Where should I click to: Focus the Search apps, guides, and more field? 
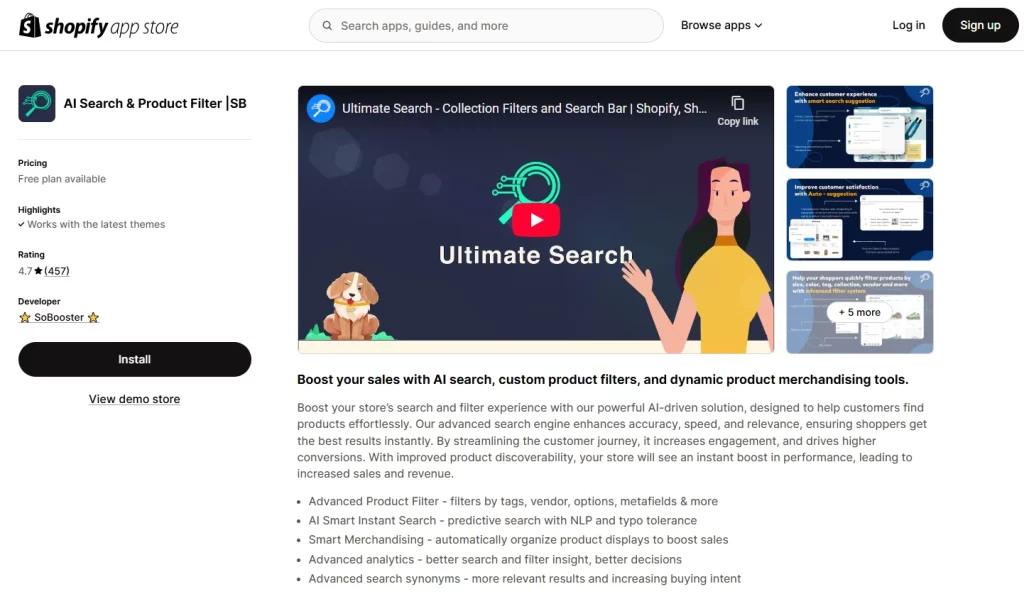click(x=486, y=25)
